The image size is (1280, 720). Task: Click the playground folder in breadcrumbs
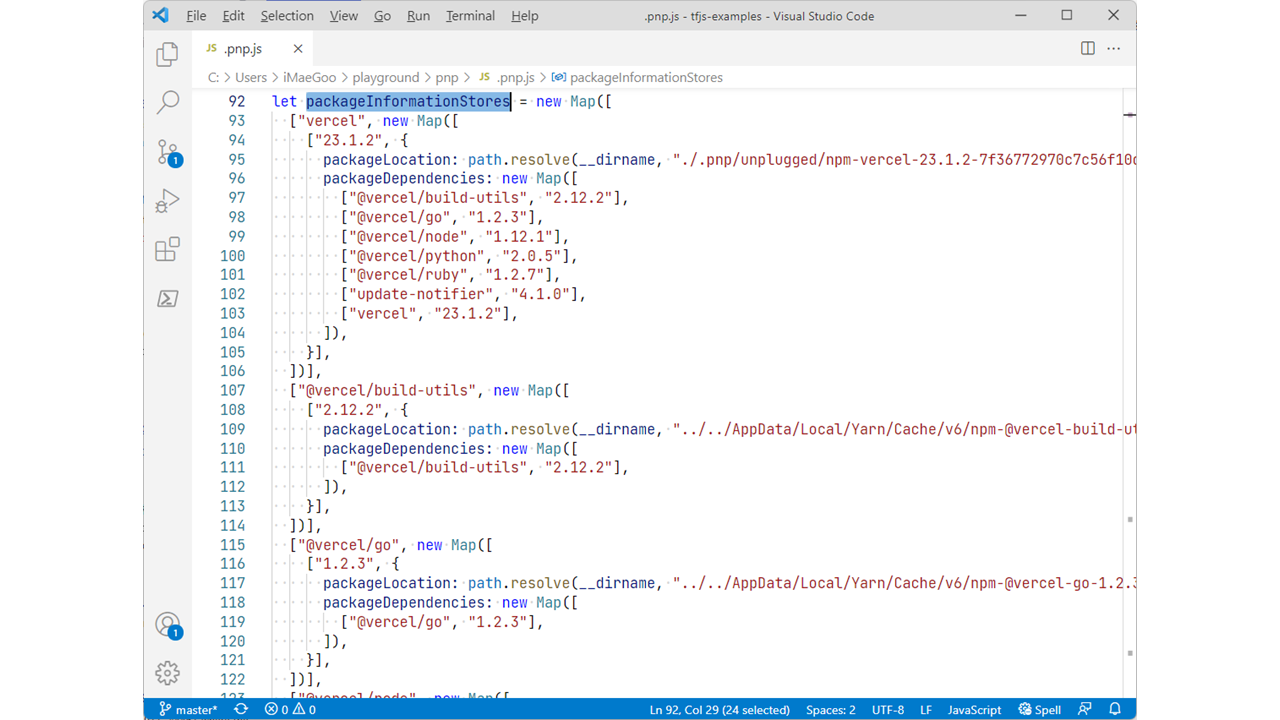[x=386, y=77]
